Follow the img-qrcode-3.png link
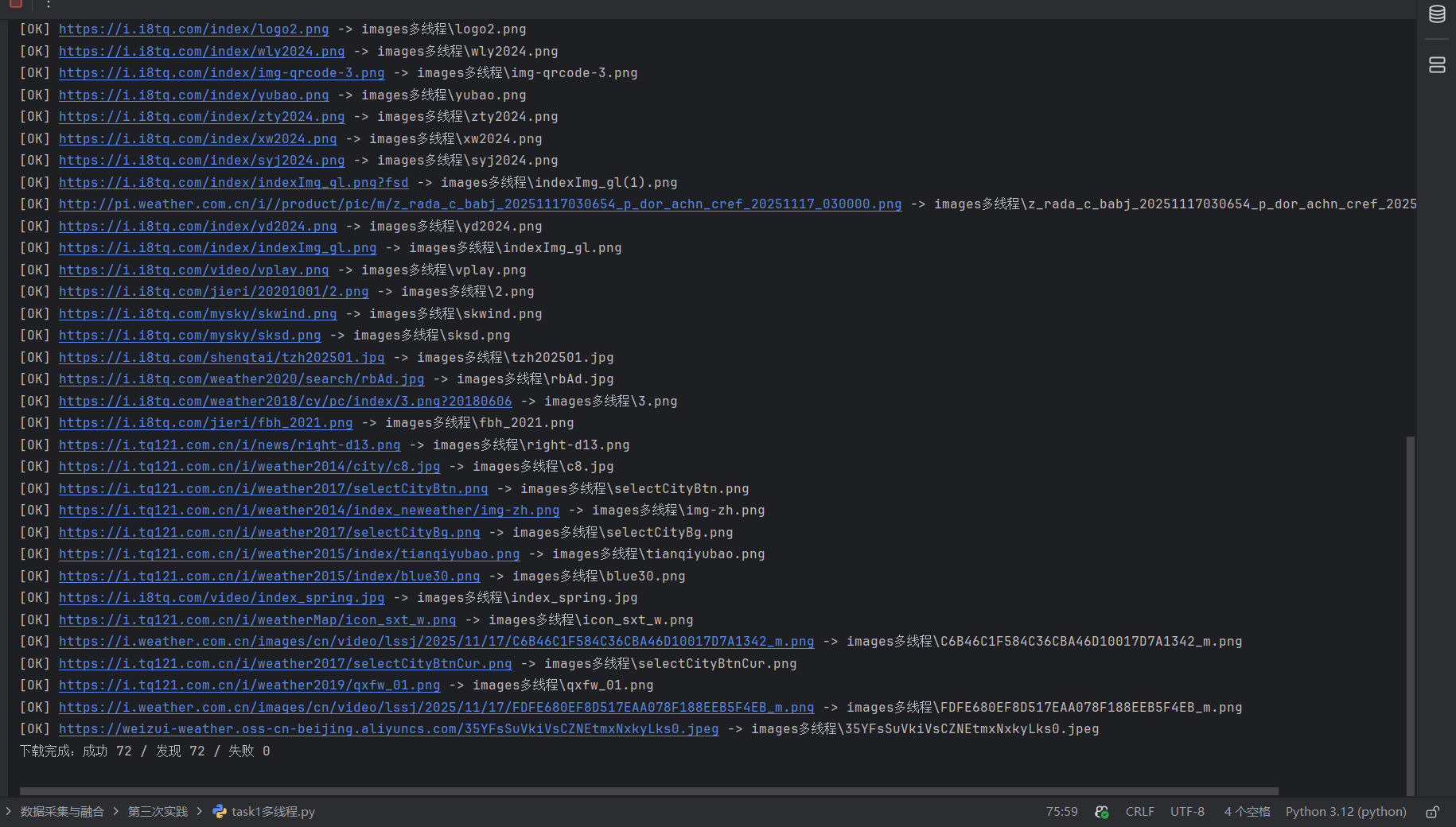Image resolution: width=1456 pixels, height=827 pixels. coord(221,73)
